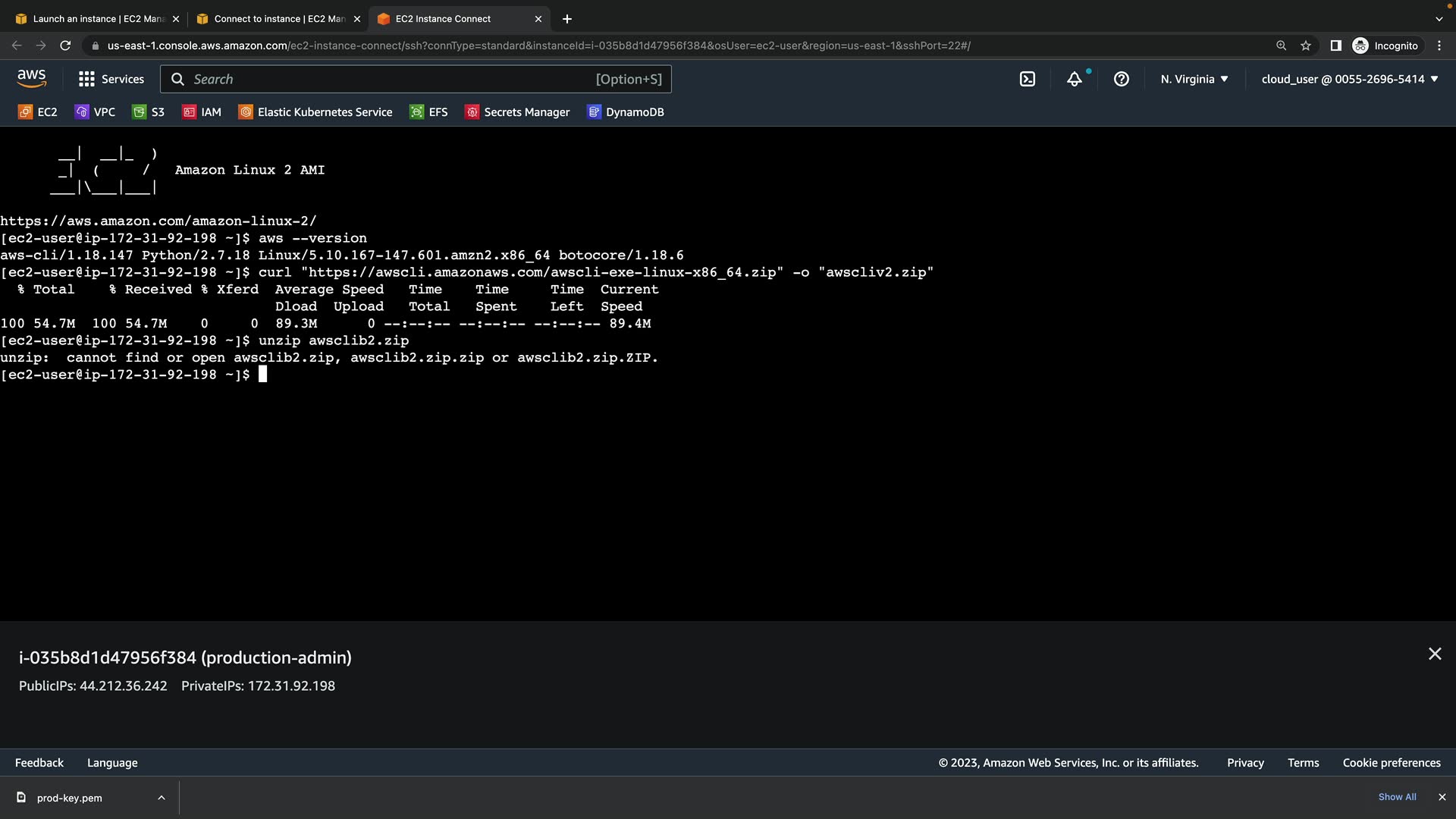Viewport: 1456px width, 819px height.
Task: Expand the prod-key.pem download options chevron
Action: tap(162, 798)
